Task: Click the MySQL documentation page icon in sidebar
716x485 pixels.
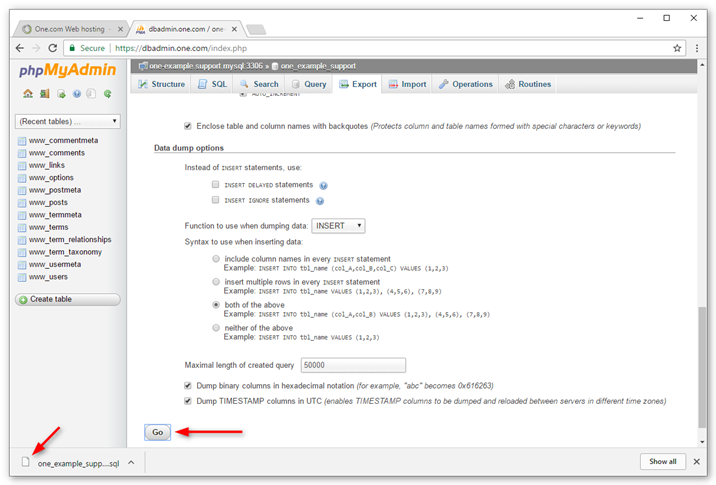Action: coord(91,94)
